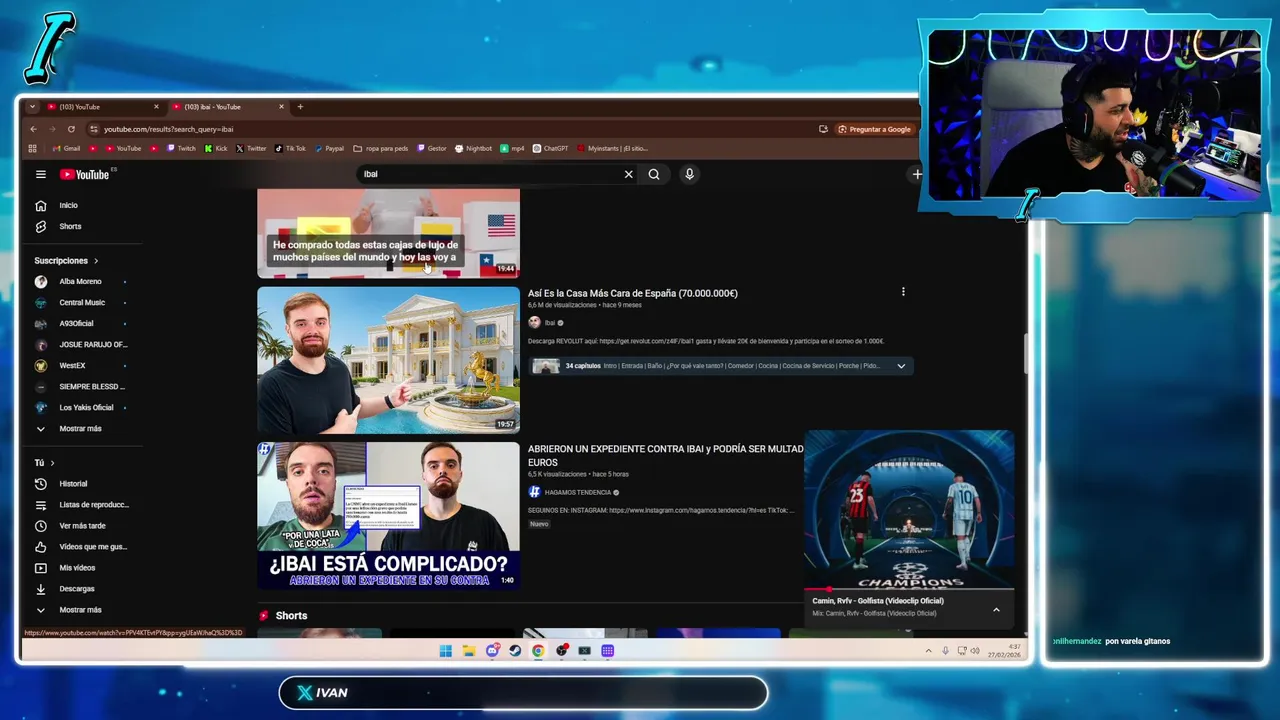Open the Nightbot bookmark
The image size is (1280, 720).
pos(474,148)
